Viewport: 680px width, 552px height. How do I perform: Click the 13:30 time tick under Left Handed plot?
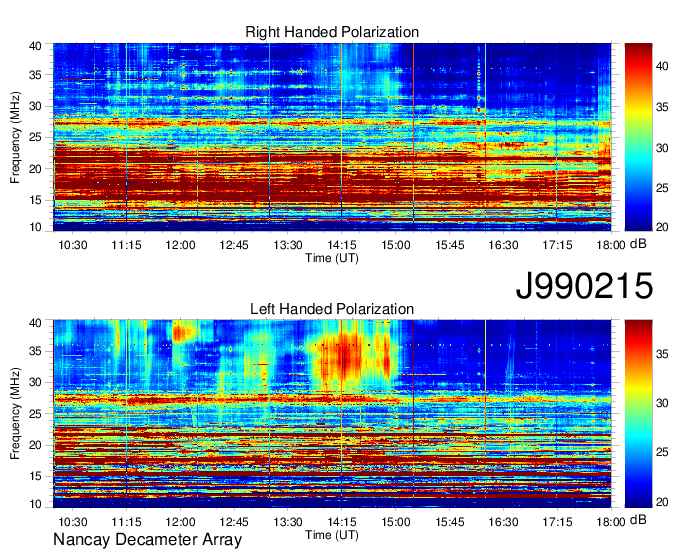(288, 522)
